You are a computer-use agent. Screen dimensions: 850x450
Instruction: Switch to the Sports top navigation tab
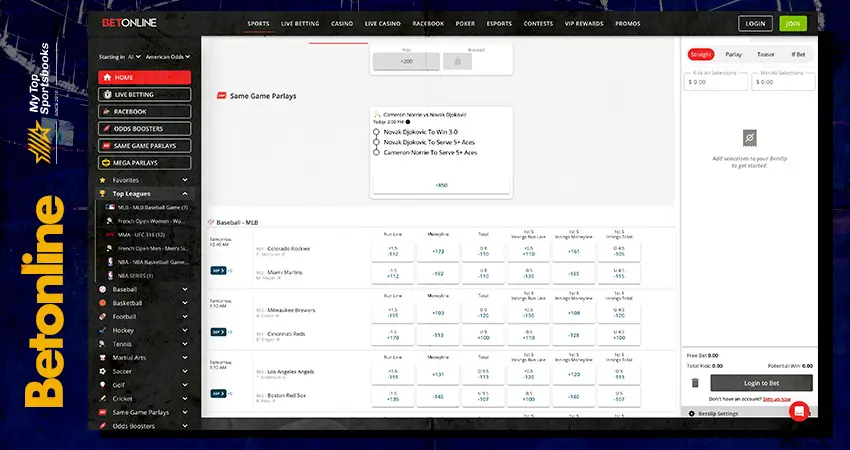click(258, 24)
